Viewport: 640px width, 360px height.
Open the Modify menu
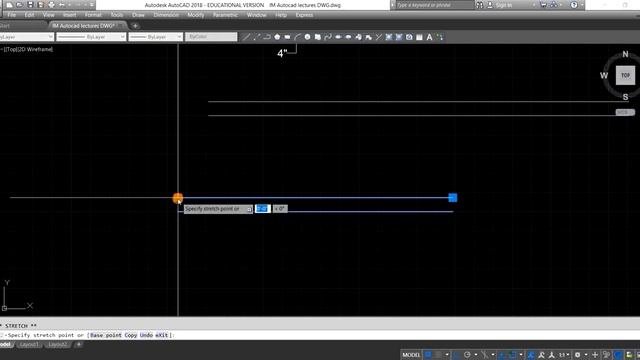(x=196, y=15)
